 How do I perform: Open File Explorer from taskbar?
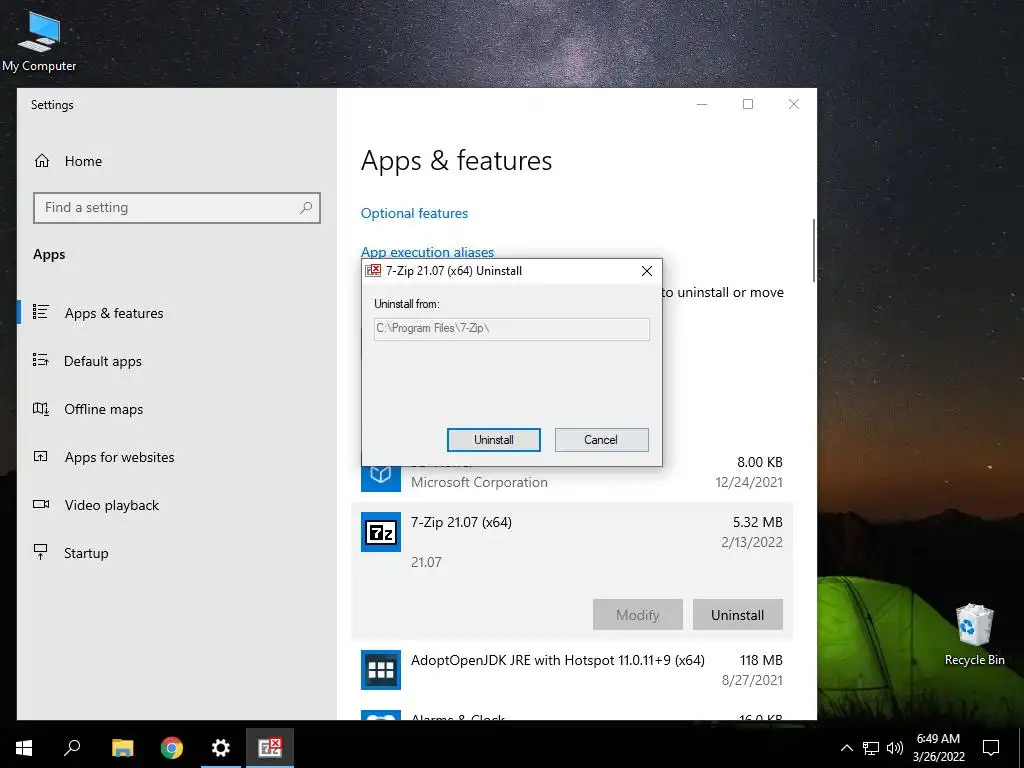[122, 748]
